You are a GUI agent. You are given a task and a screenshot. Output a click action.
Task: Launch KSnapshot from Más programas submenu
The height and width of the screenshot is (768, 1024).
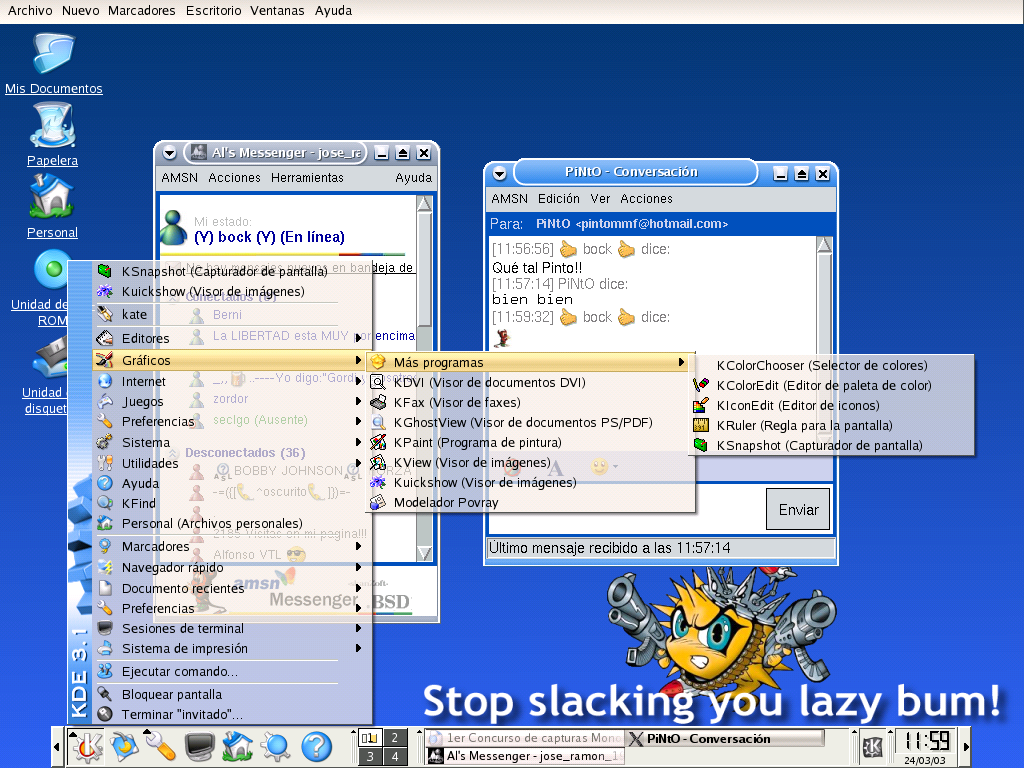coord(832,445)
